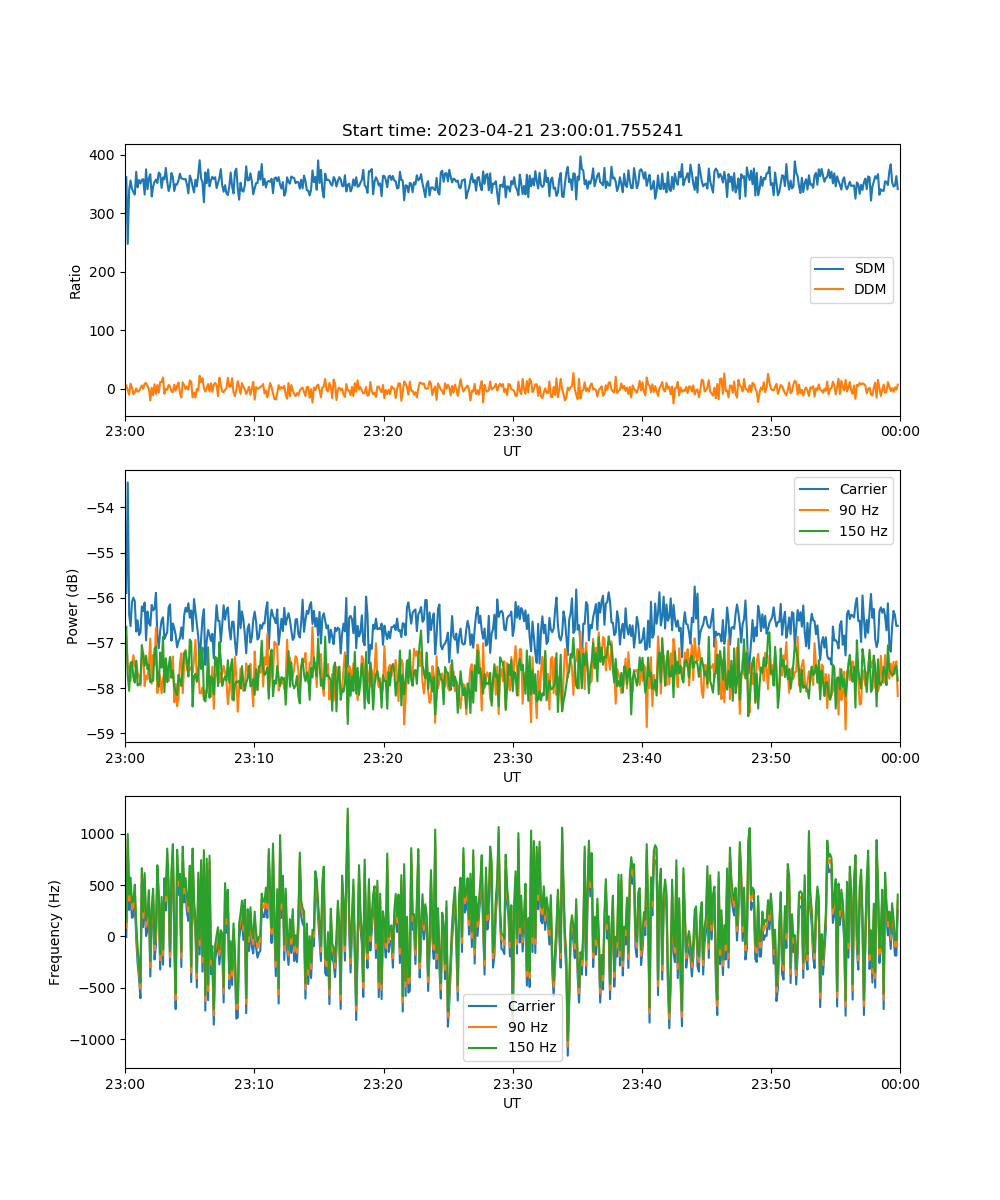The width and height of the screenshot is (1000, 1200).
Task: Click blue SDM line sample in legend
Action: pos(831,269)
